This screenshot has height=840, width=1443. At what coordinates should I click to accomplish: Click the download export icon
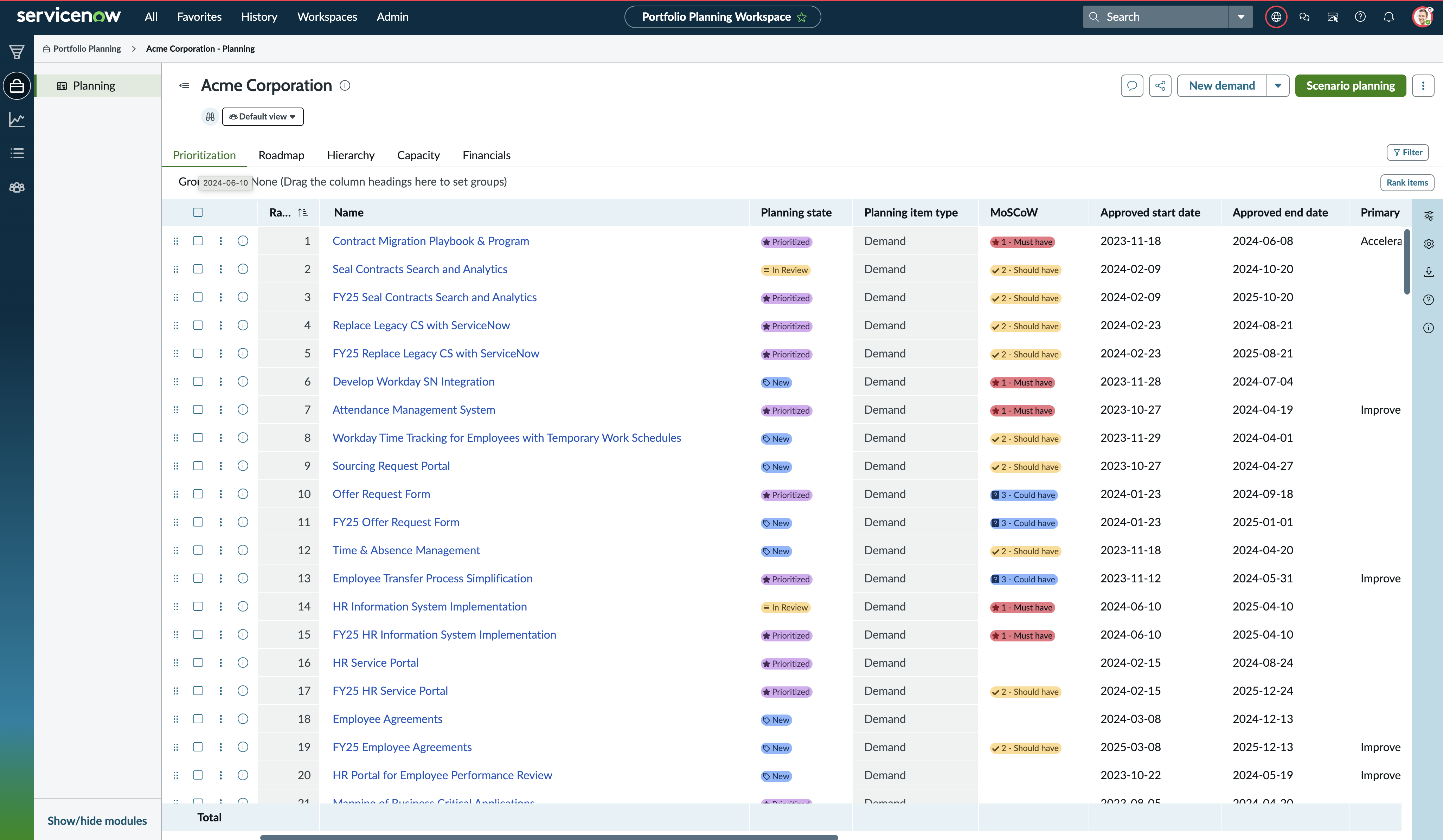pos(1429,272)
